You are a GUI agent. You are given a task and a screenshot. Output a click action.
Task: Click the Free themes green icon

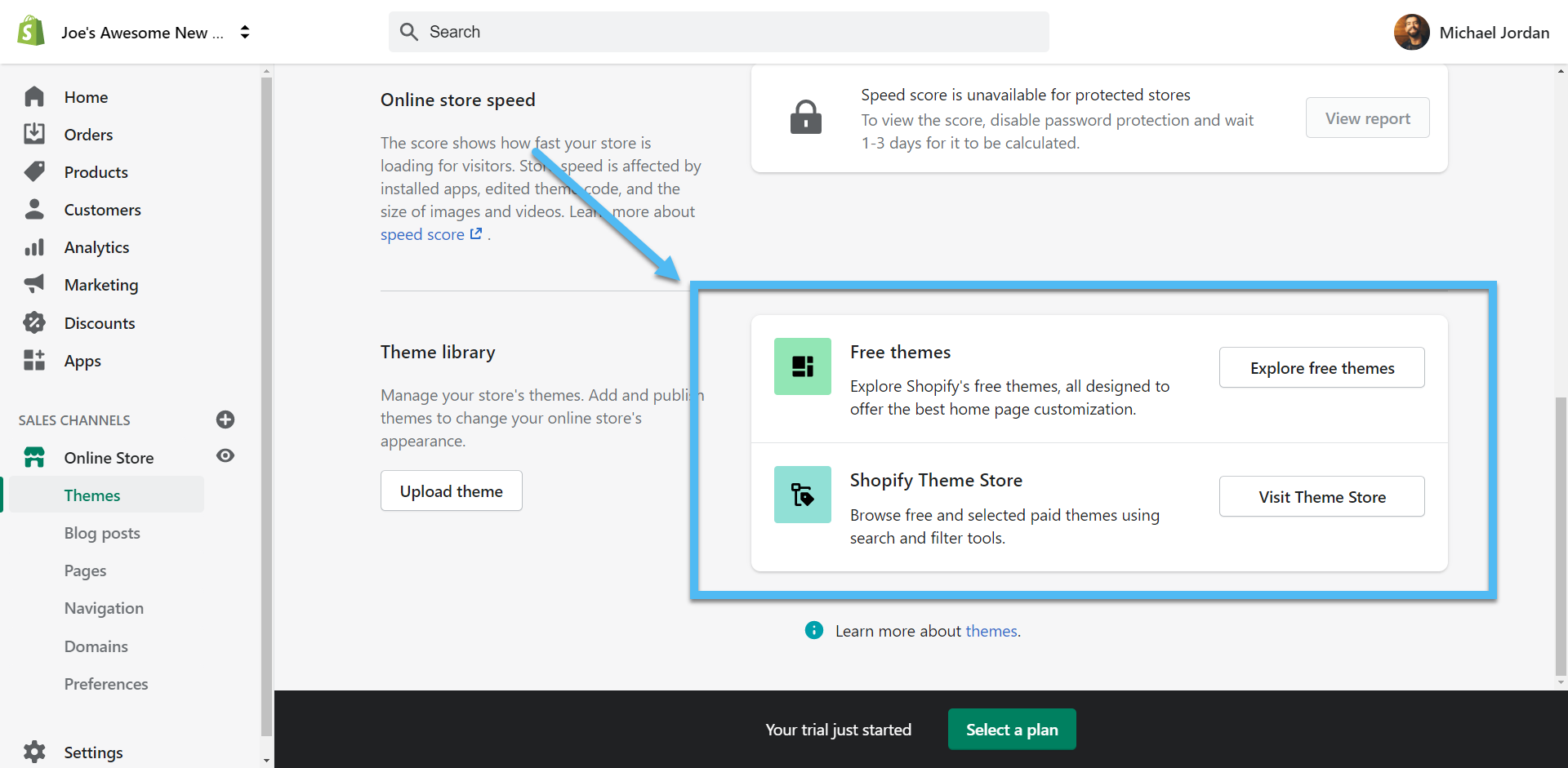click(803, 366)
